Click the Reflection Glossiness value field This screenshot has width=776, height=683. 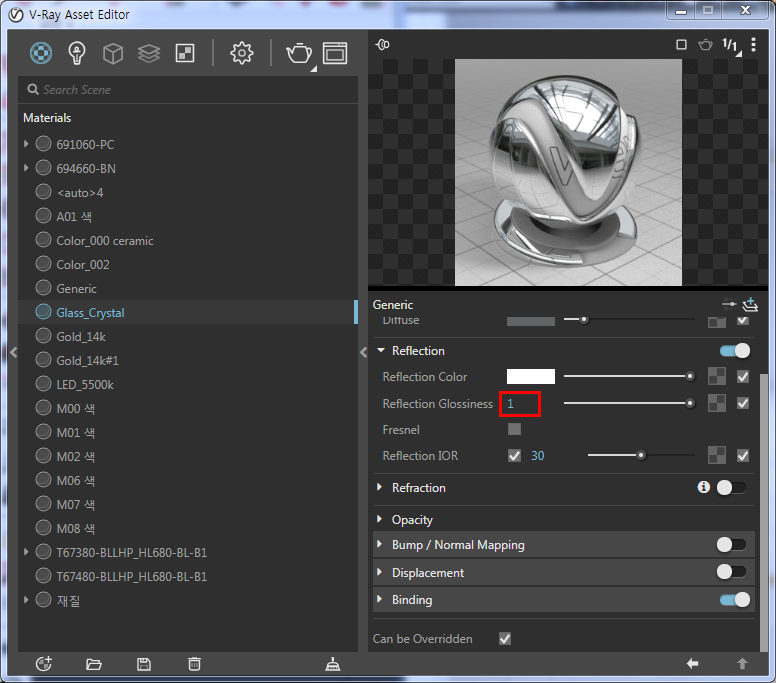[520, 404]
